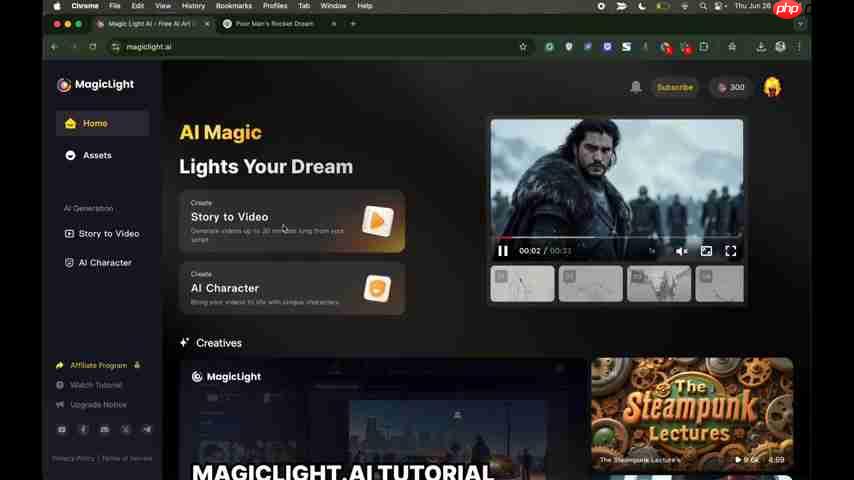Image resolution: width=854 pixels, height=480 pixels.
Task: Open a new browser tab
Action: [x=353, y=24]
